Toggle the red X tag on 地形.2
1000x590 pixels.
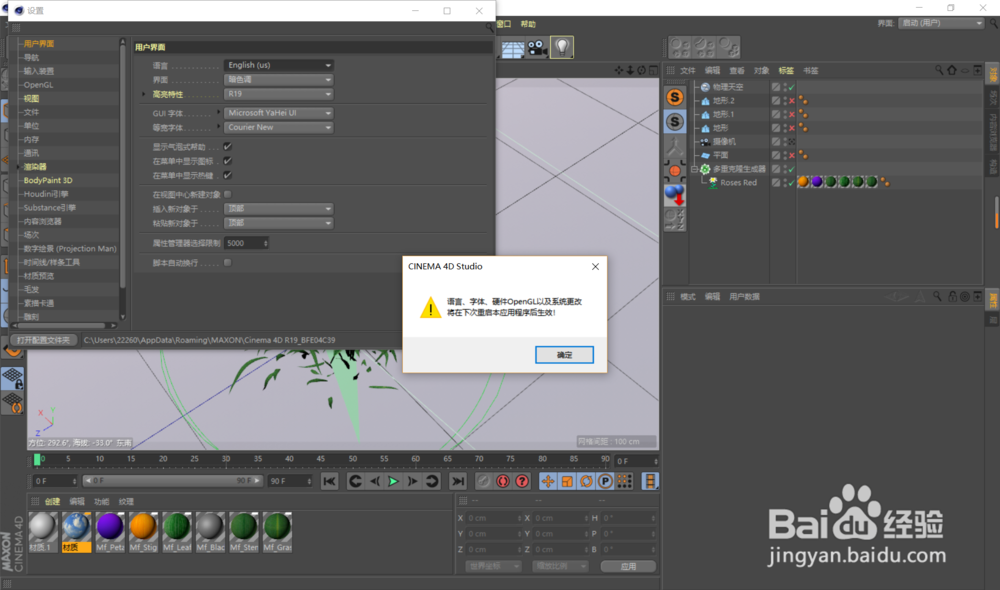pyautogui.click(x=791, y=101)
